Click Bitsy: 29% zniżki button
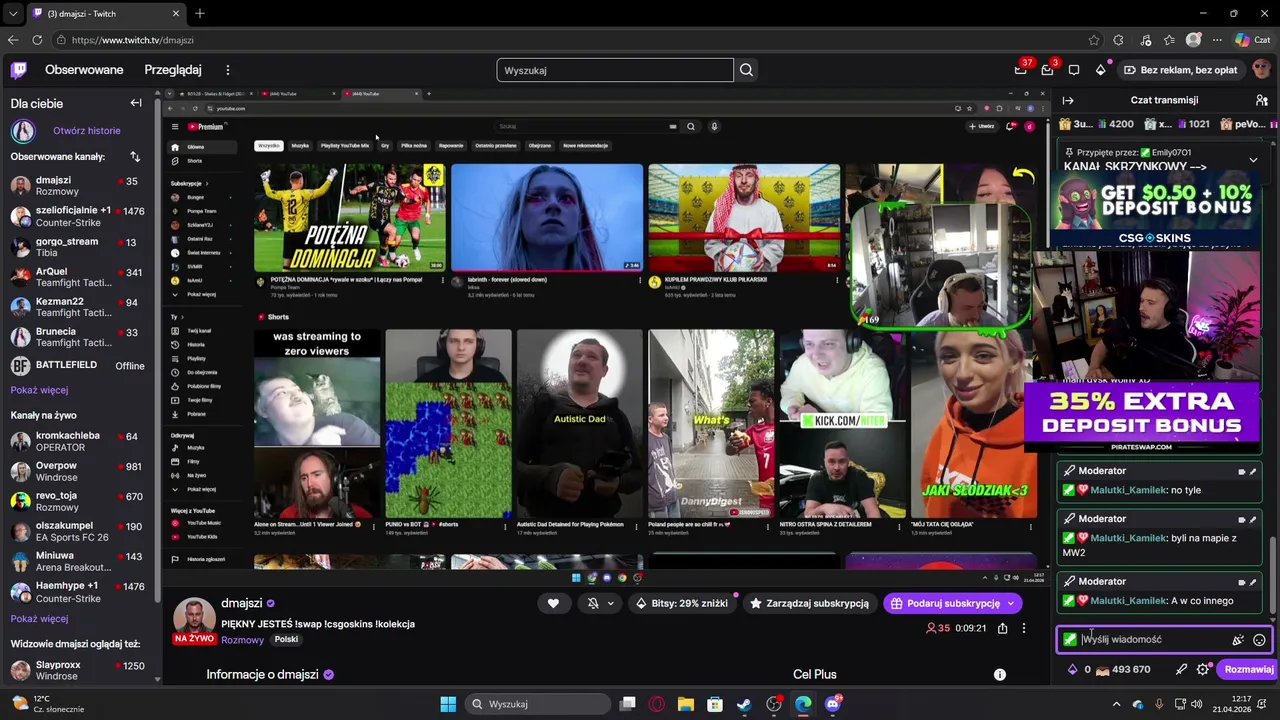Screen dimensions: 1280x720 682,603
